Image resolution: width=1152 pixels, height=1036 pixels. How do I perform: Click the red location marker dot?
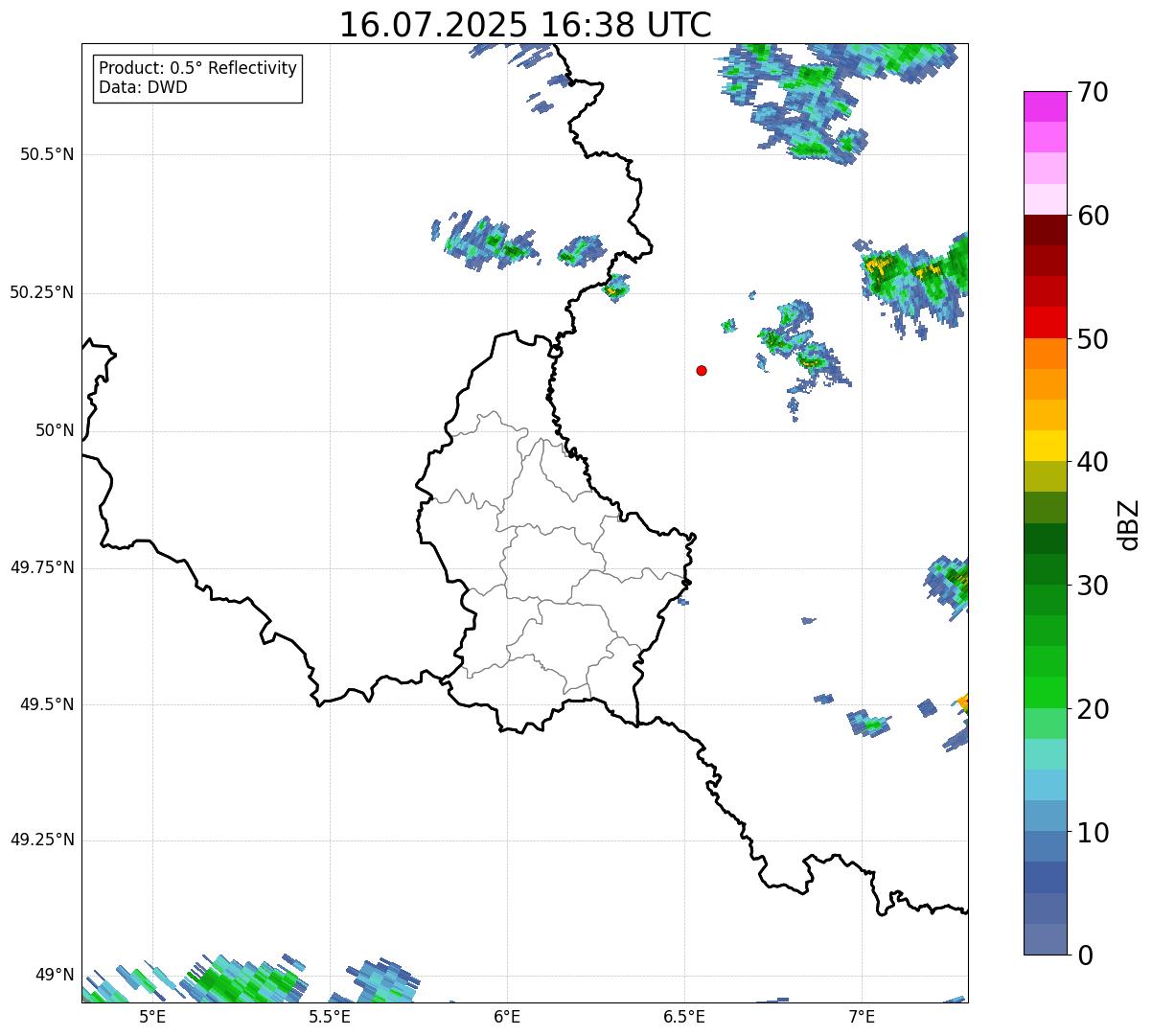(x=702, y=370)
